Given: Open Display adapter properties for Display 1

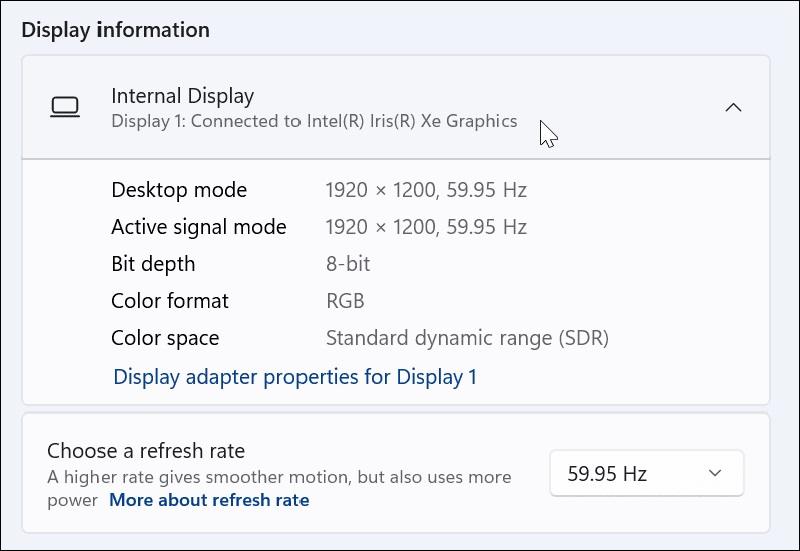Looking at the screenshot, I should click(295, 377).
